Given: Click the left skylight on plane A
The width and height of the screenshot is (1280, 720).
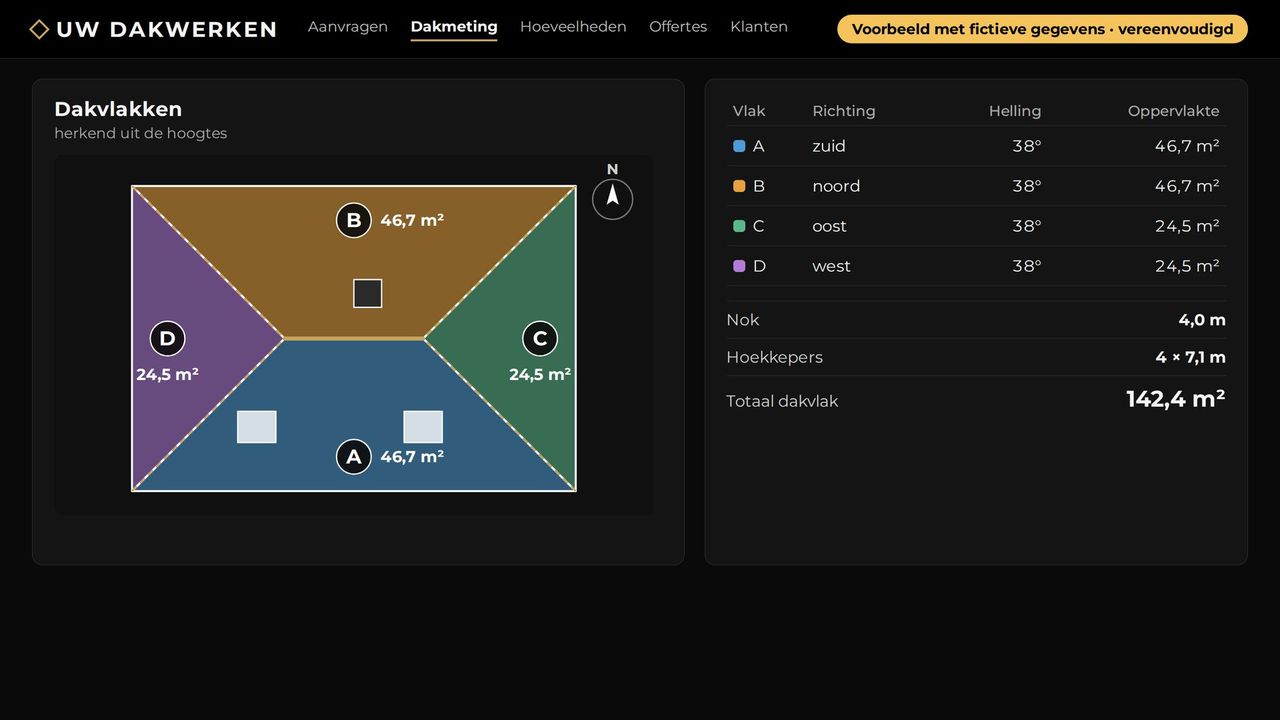Looking at the screenshot, I should pyautogui.click(x=257, y=427).
